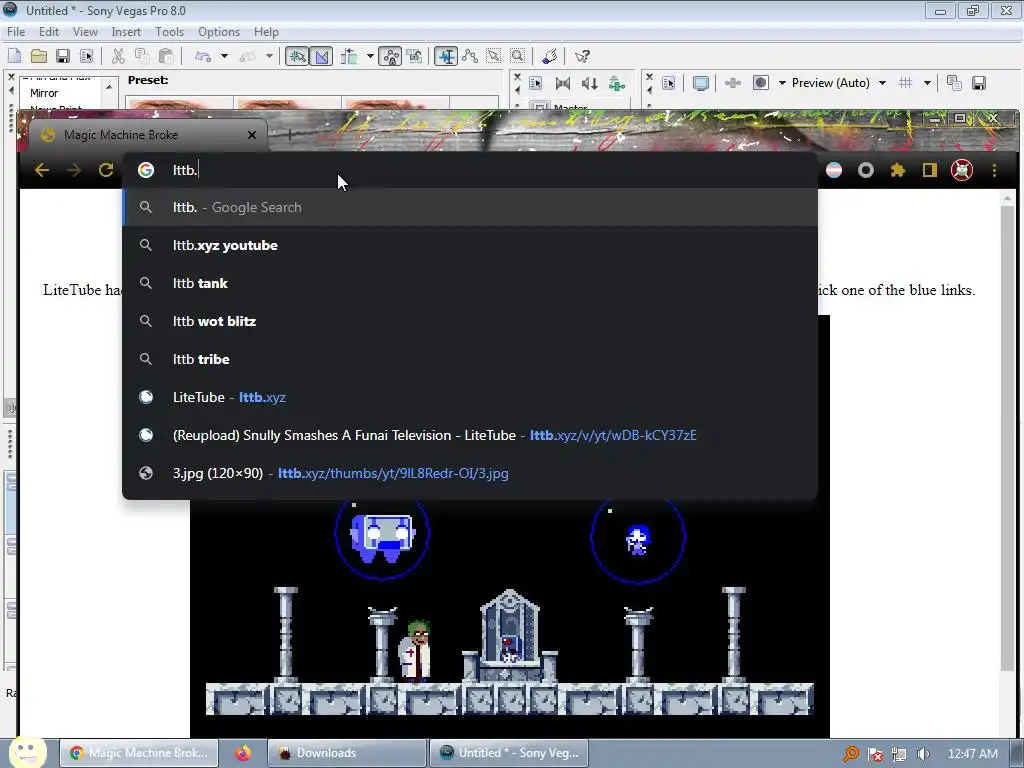
Task: Toggle Split Screen View in preview
Action: (x=761, y=83)
